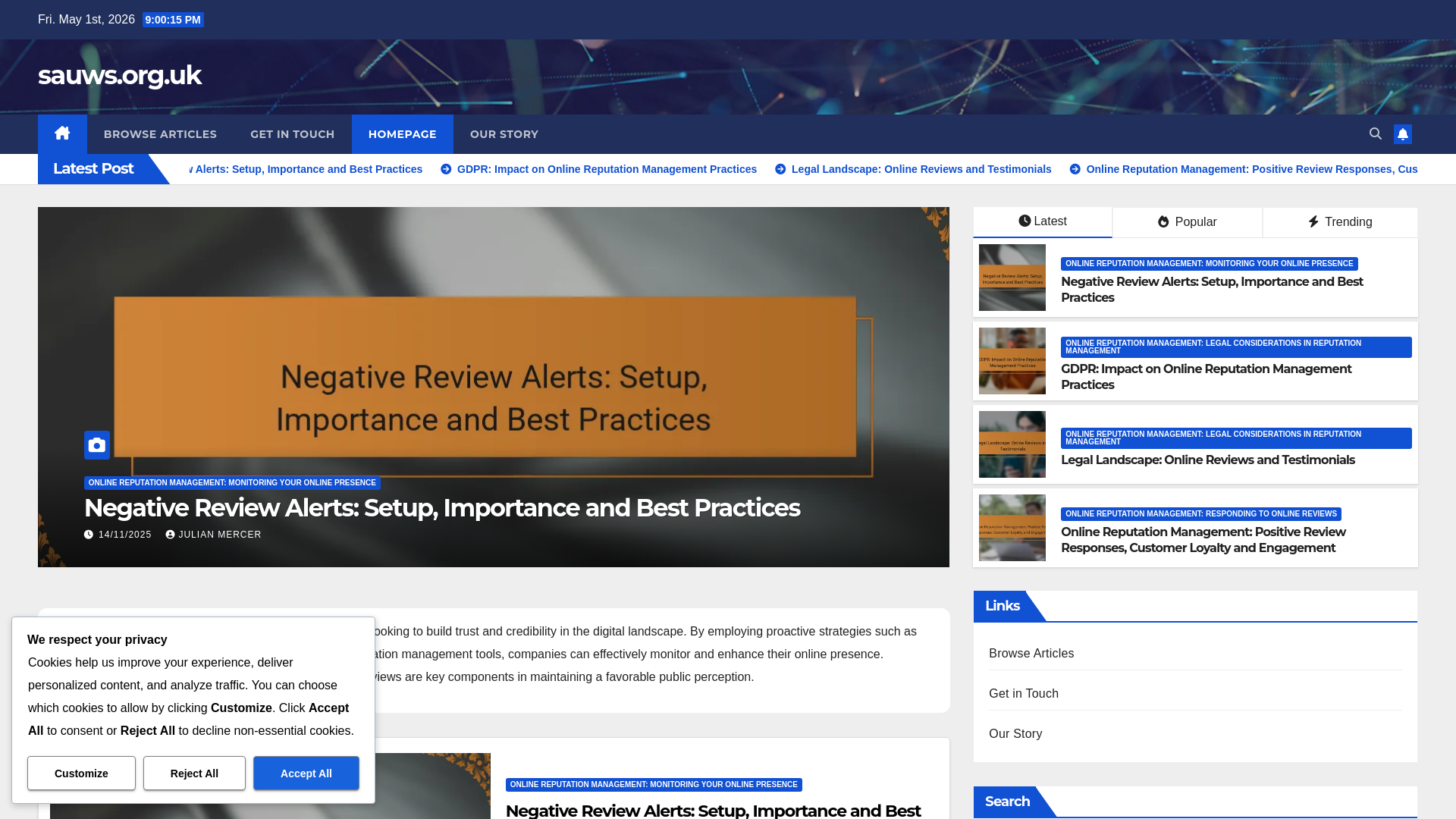
Task: Click the Accept All cookies button
Action: tap(306, 773)
